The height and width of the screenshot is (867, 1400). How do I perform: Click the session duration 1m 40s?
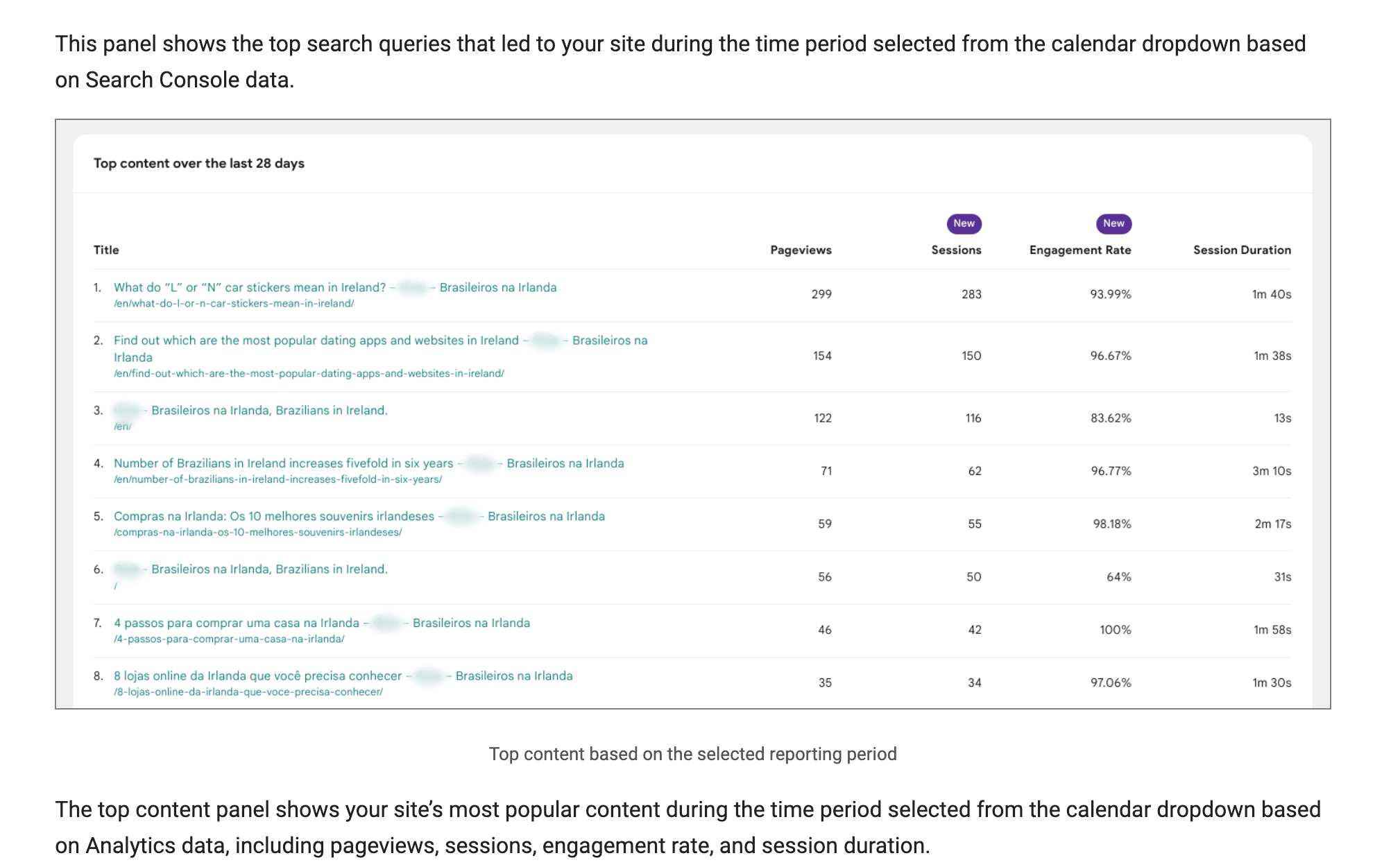click(x=1272, y=294)
